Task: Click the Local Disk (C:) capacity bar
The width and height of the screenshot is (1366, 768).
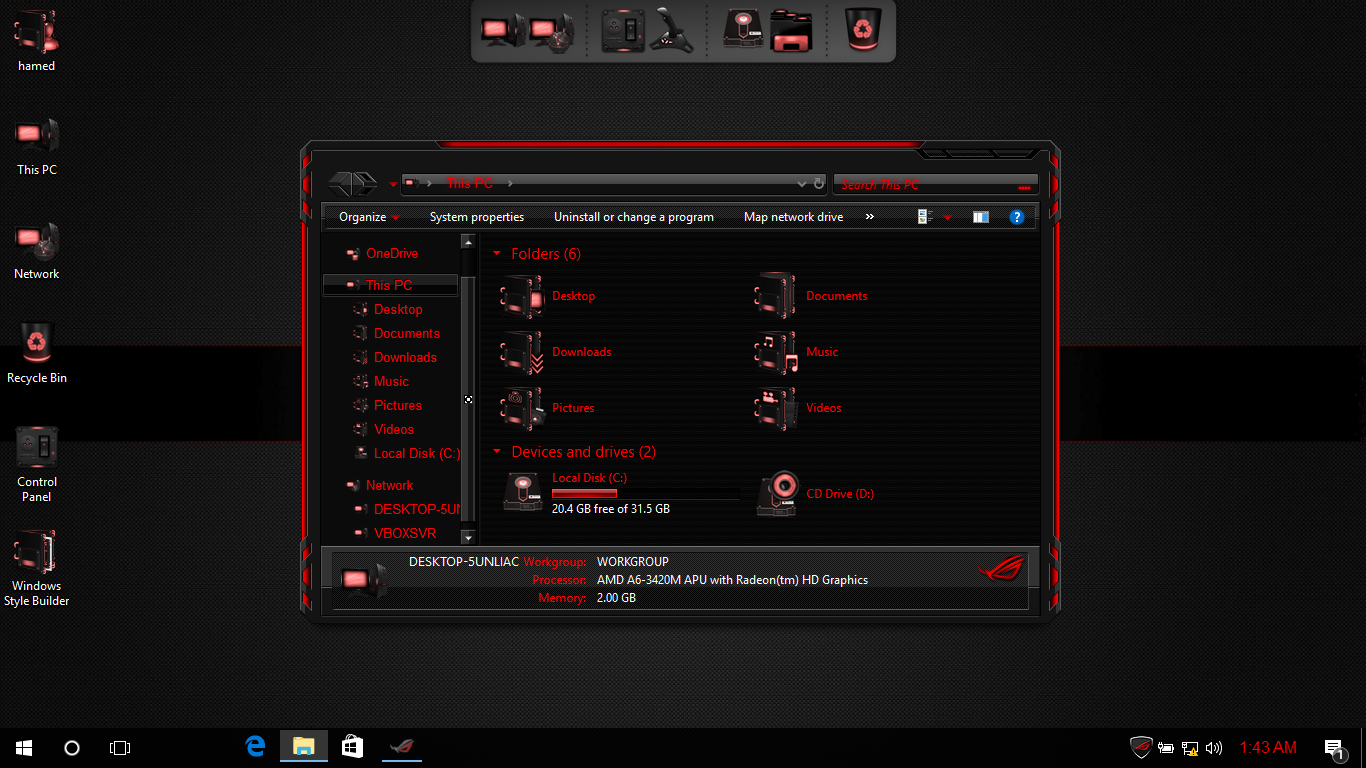Action: click(645, 492)
